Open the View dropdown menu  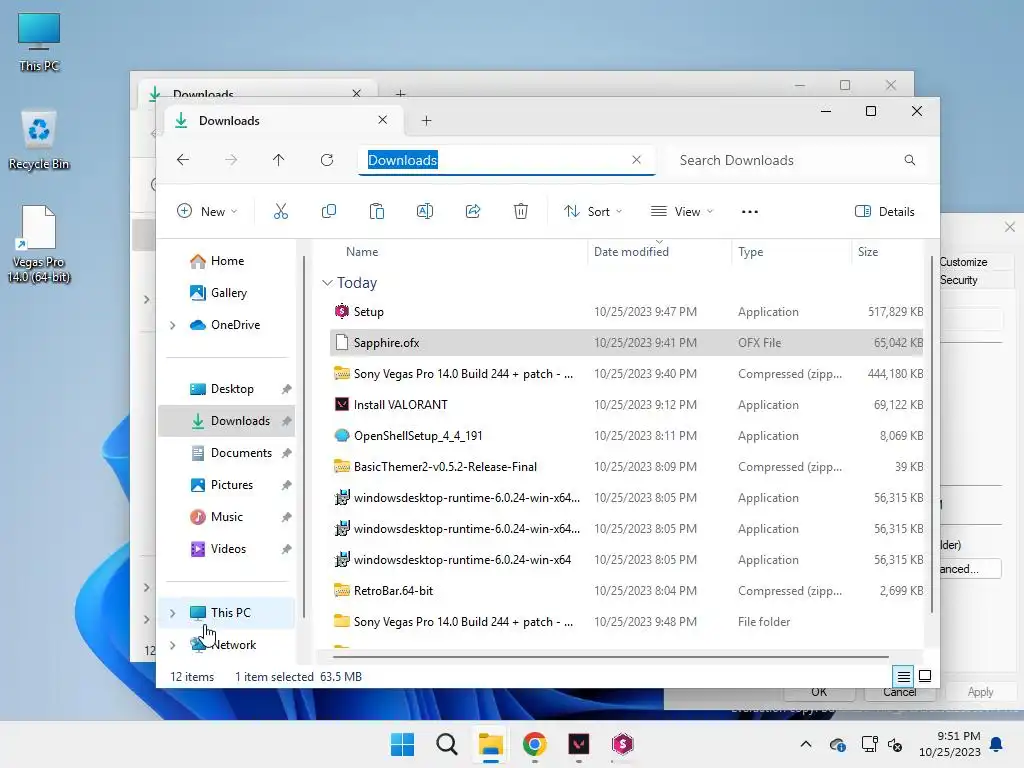(x=682, y=212)
